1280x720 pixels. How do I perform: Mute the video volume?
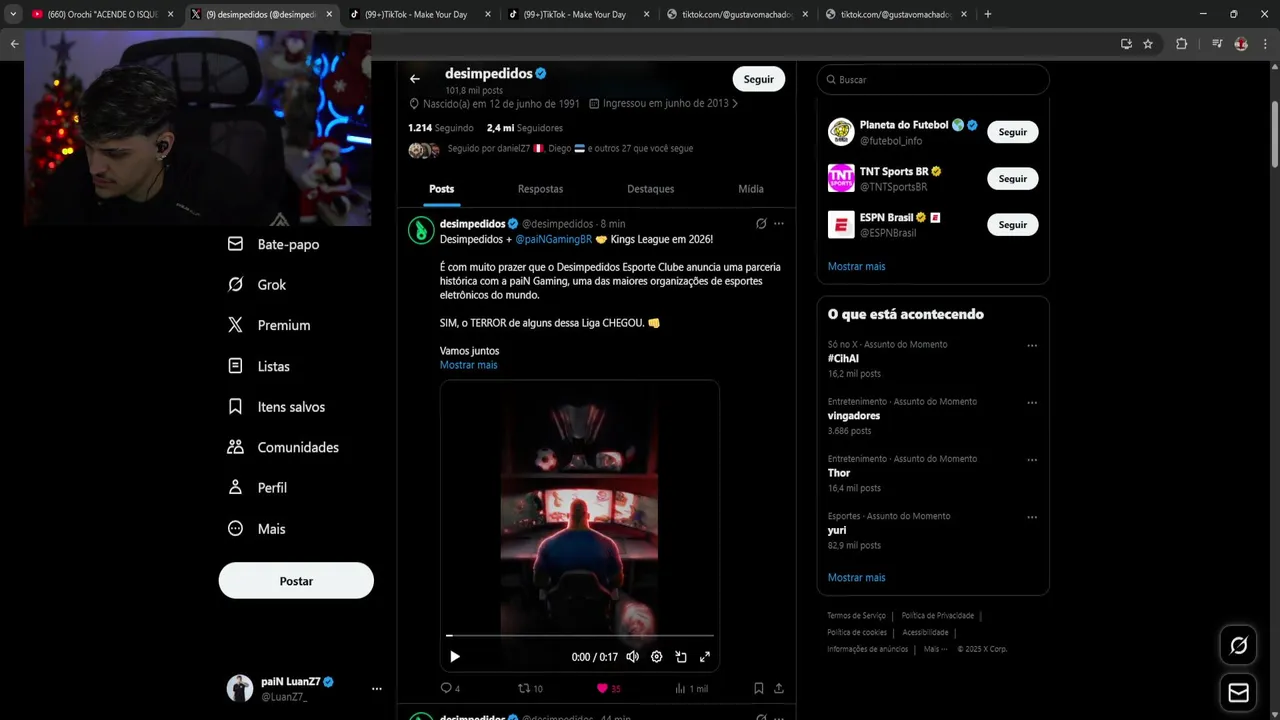tap(632, 657)
